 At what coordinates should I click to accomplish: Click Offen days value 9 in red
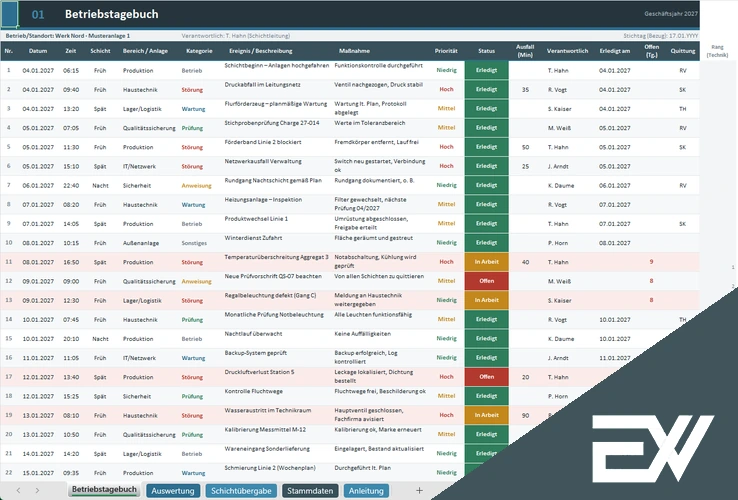651,262
